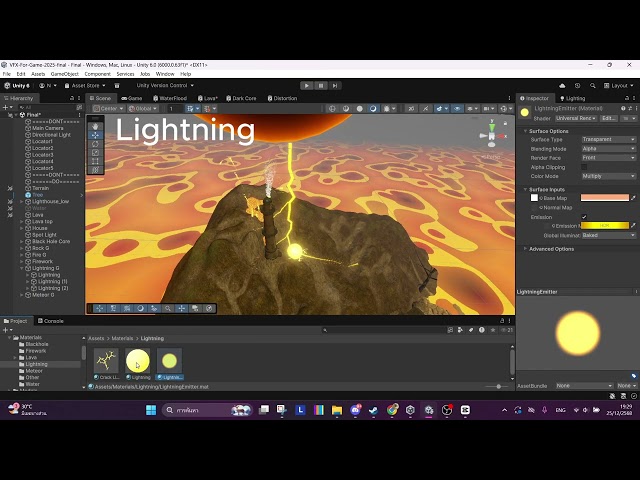Open material presets icon in Inspector
The width and height of the screenshot is (640, 480).
click(630, 108)
